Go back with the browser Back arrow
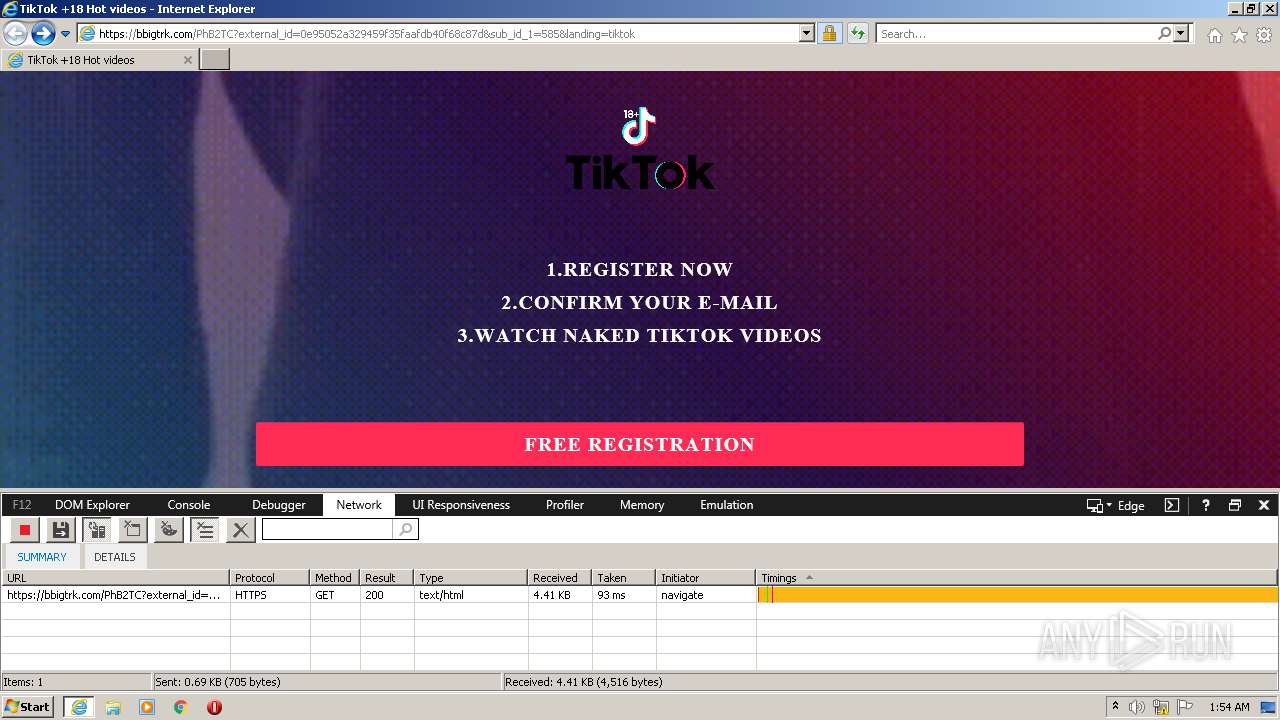Image resolution: width=1280 pixels, height=720 pixels. point(15,34)
